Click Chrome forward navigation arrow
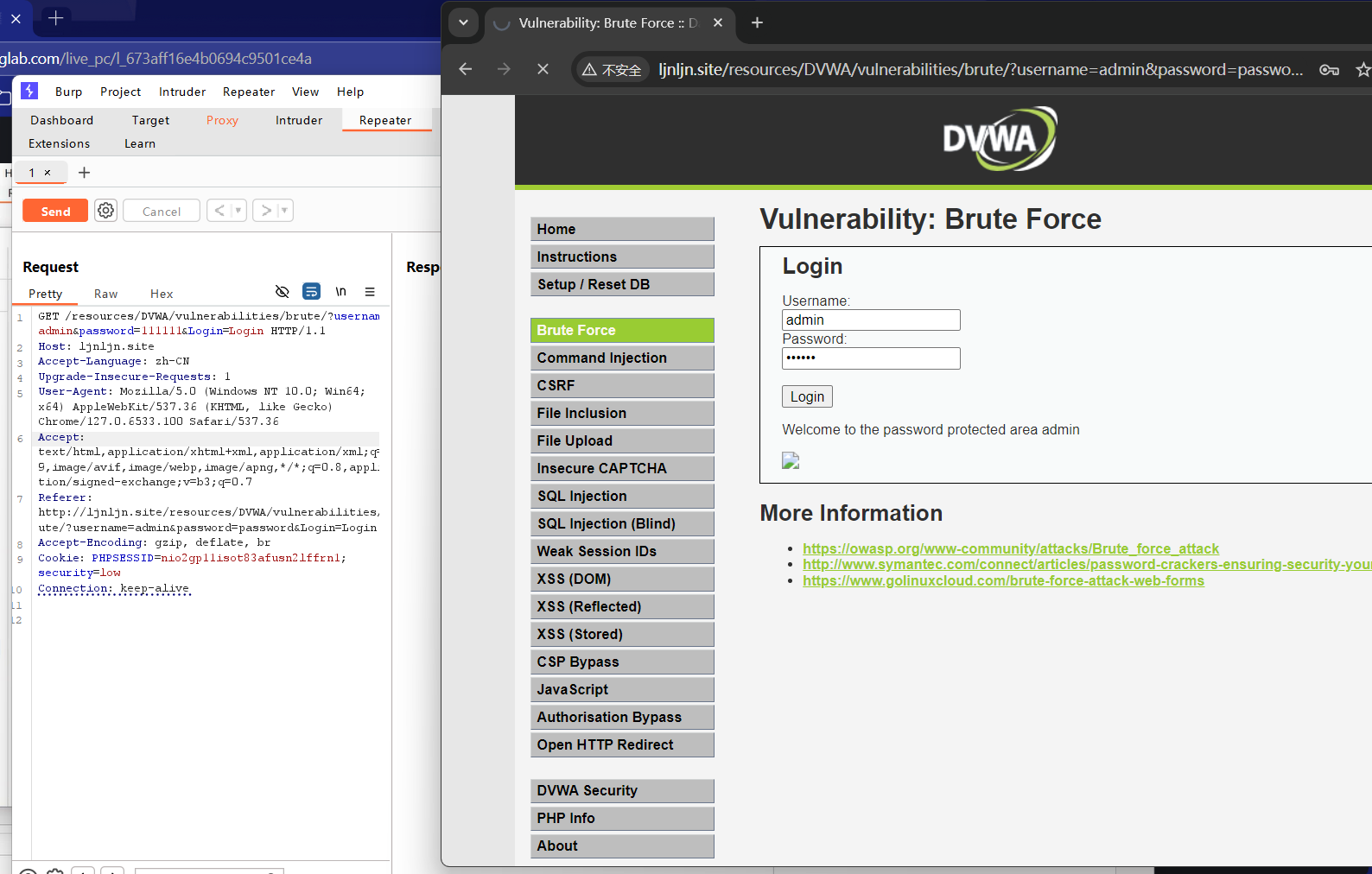 pyautogui.click(x=504, y=69)
